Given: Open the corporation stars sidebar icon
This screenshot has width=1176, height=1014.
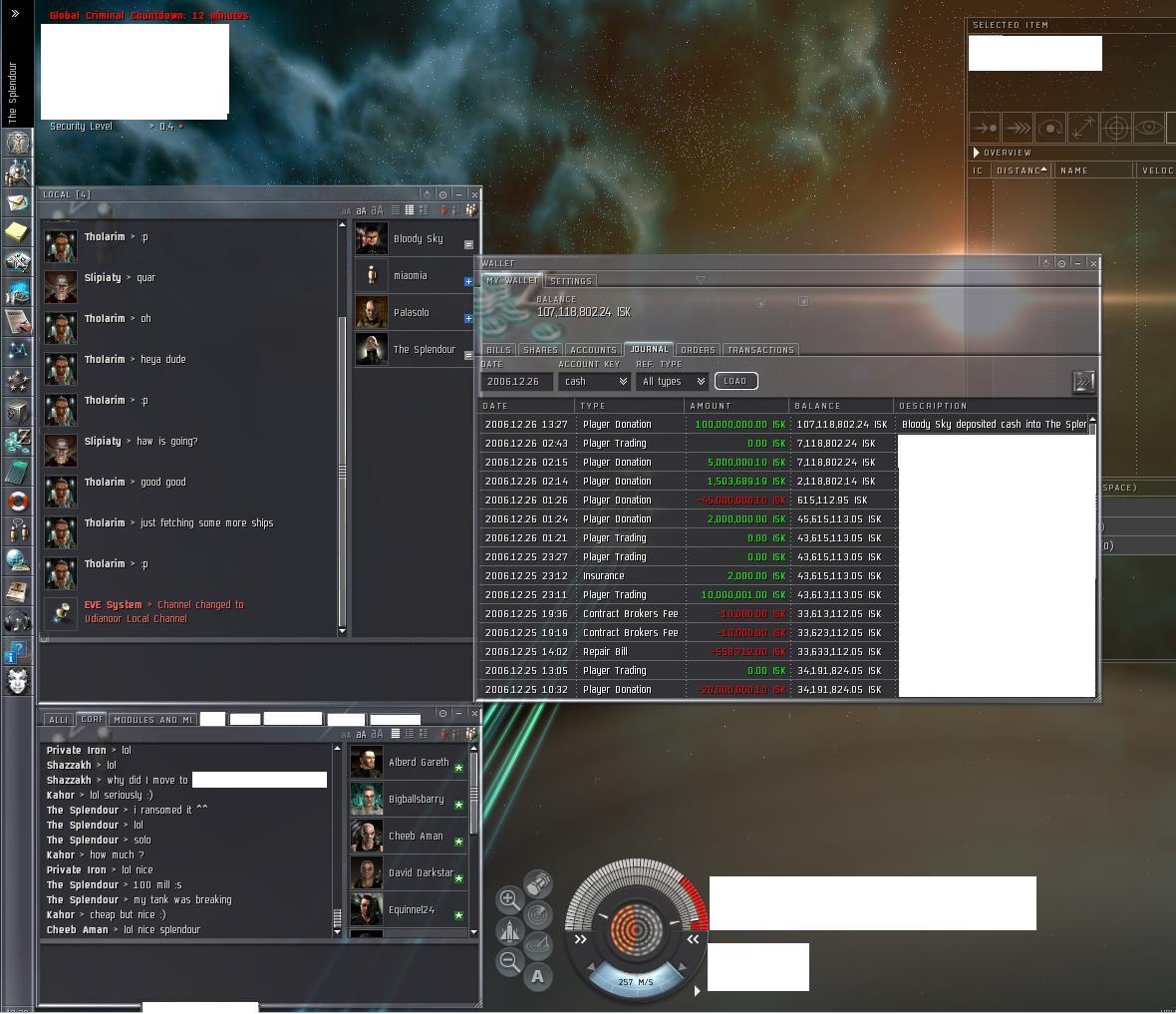Looking at the screenshot, I should pyautogui.click(x=17, y=381).
